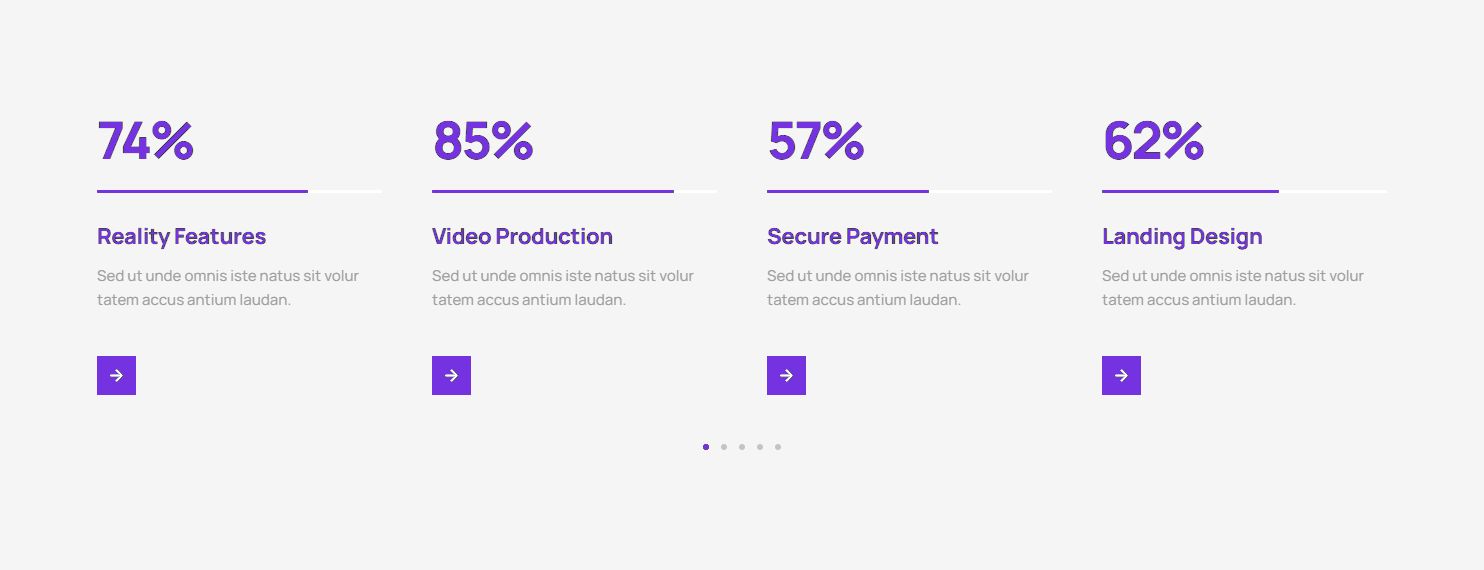1484x570 pixels.
Task: Go to the second carousel slide dot
Action: [724, 447]
